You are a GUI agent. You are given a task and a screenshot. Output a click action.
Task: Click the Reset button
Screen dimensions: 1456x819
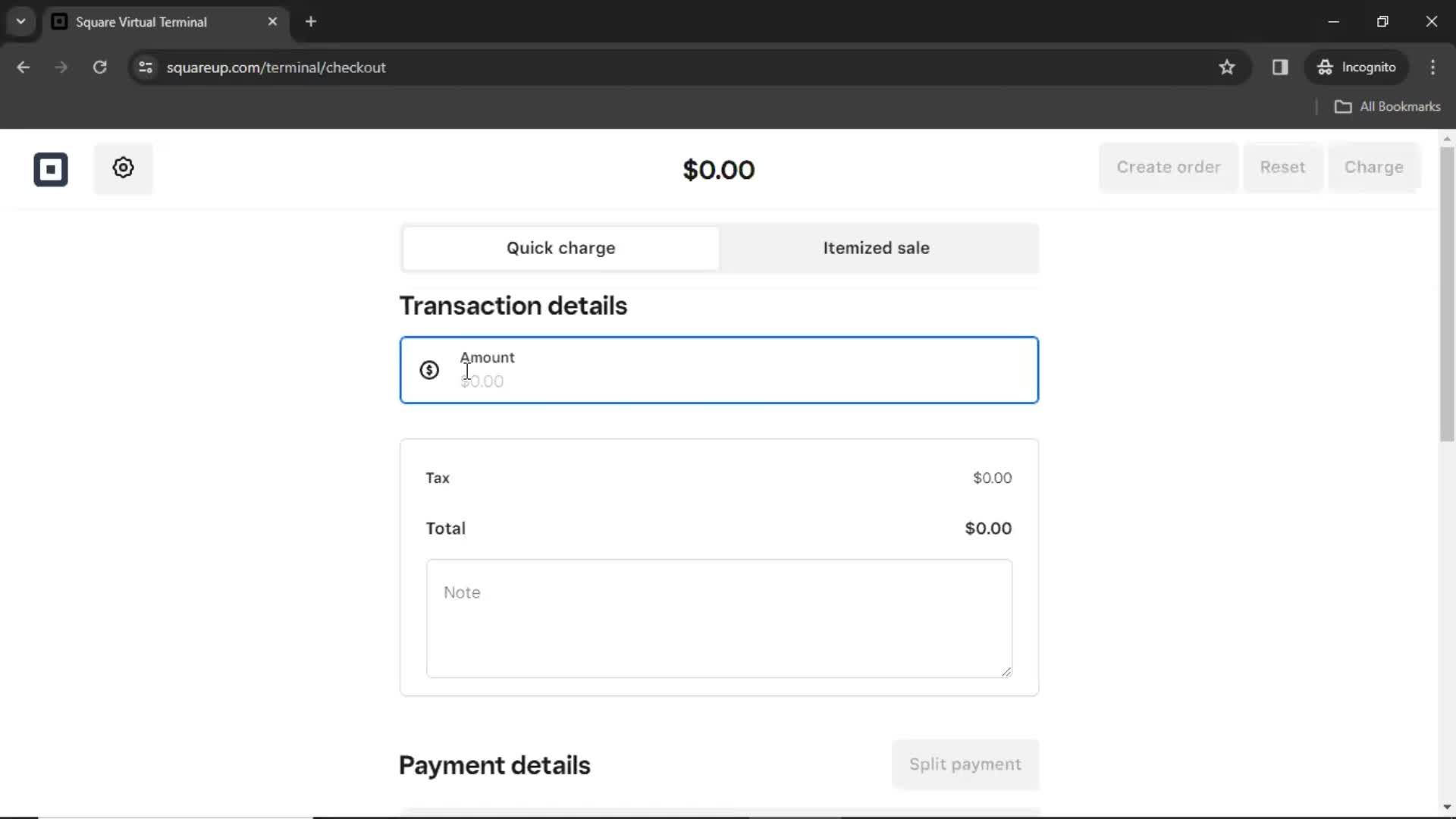point(1282,167)
